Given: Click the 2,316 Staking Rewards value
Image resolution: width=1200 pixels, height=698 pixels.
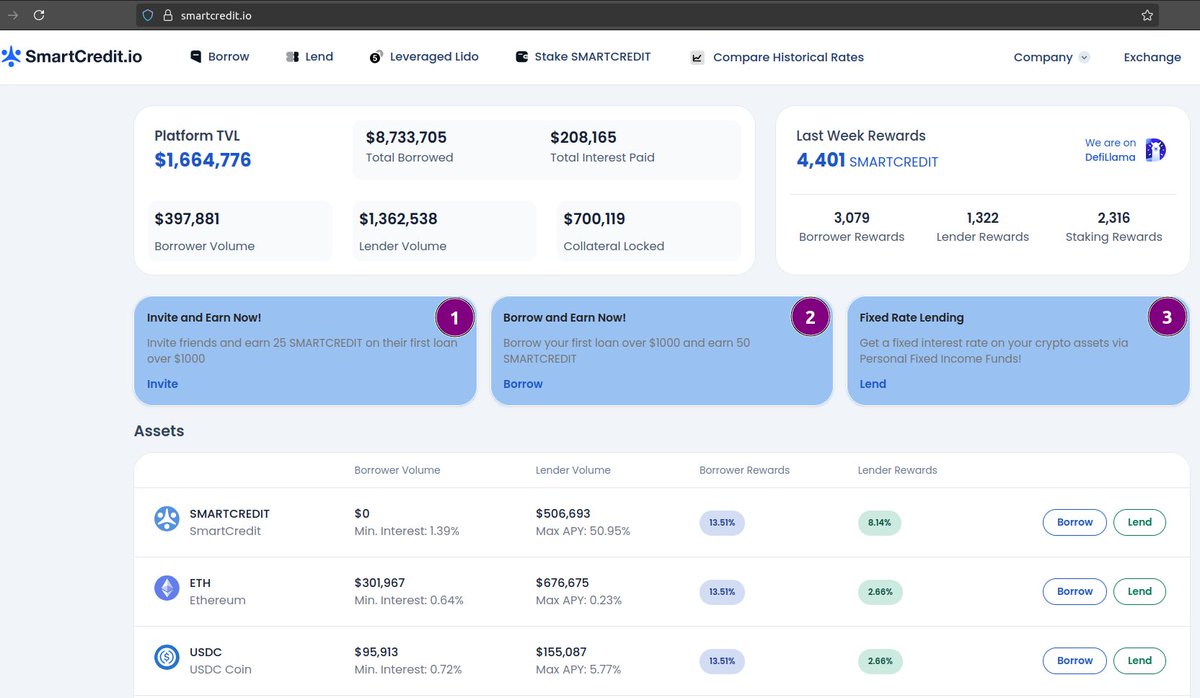Looking at the screenshot, I should [x=1114, y=218].
